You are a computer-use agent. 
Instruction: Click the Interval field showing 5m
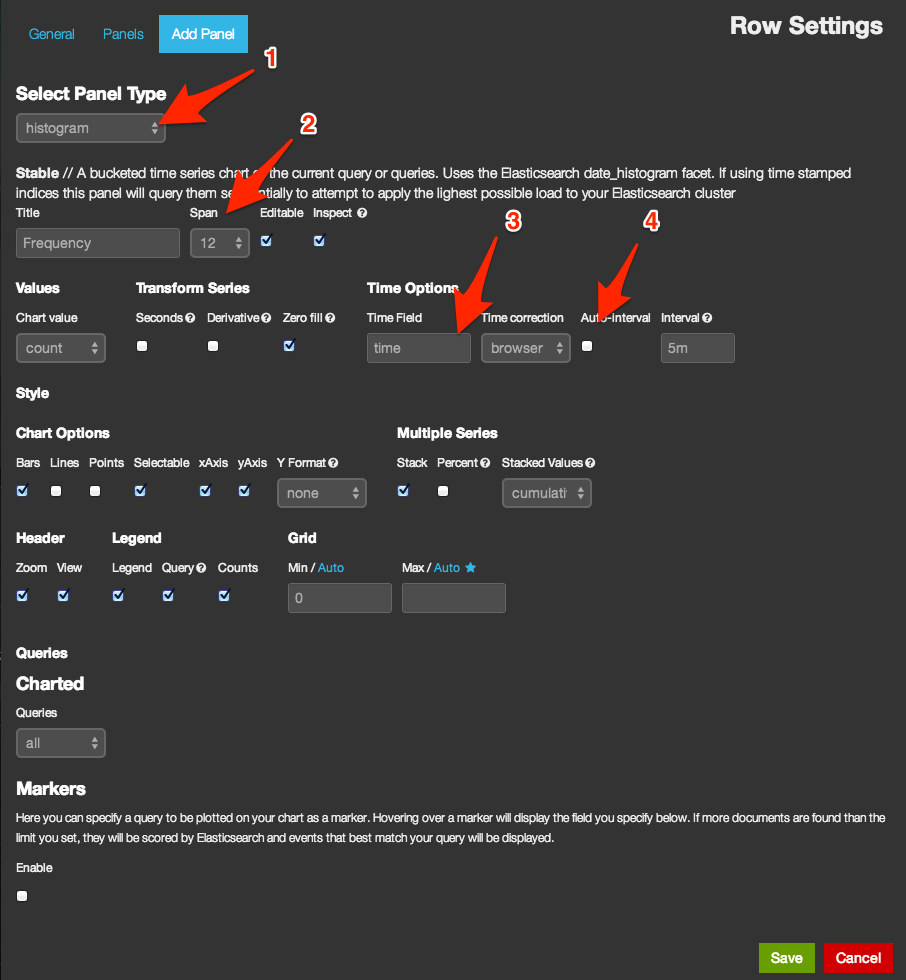tap(697, 348)
